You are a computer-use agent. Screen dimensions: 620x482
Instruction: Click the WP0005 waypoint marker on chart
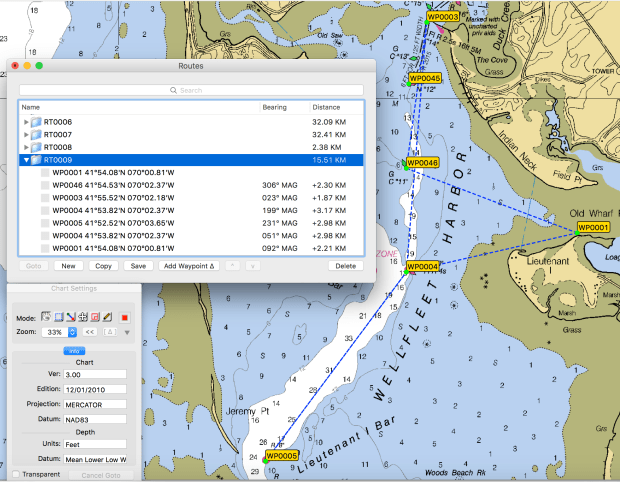click(x=283, y=455)
